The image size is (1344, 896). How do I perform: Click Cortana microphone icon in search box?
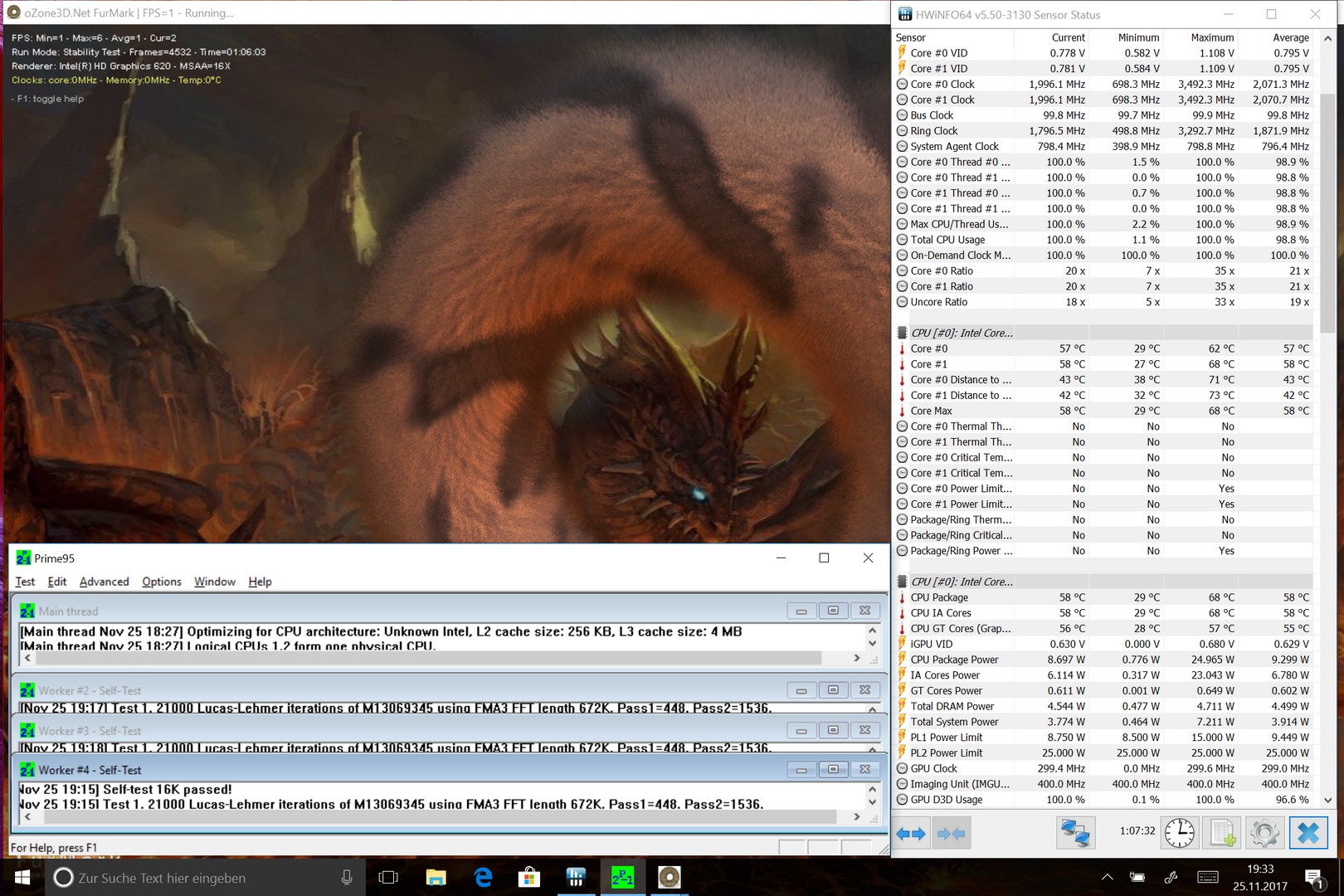coord(347,877)
